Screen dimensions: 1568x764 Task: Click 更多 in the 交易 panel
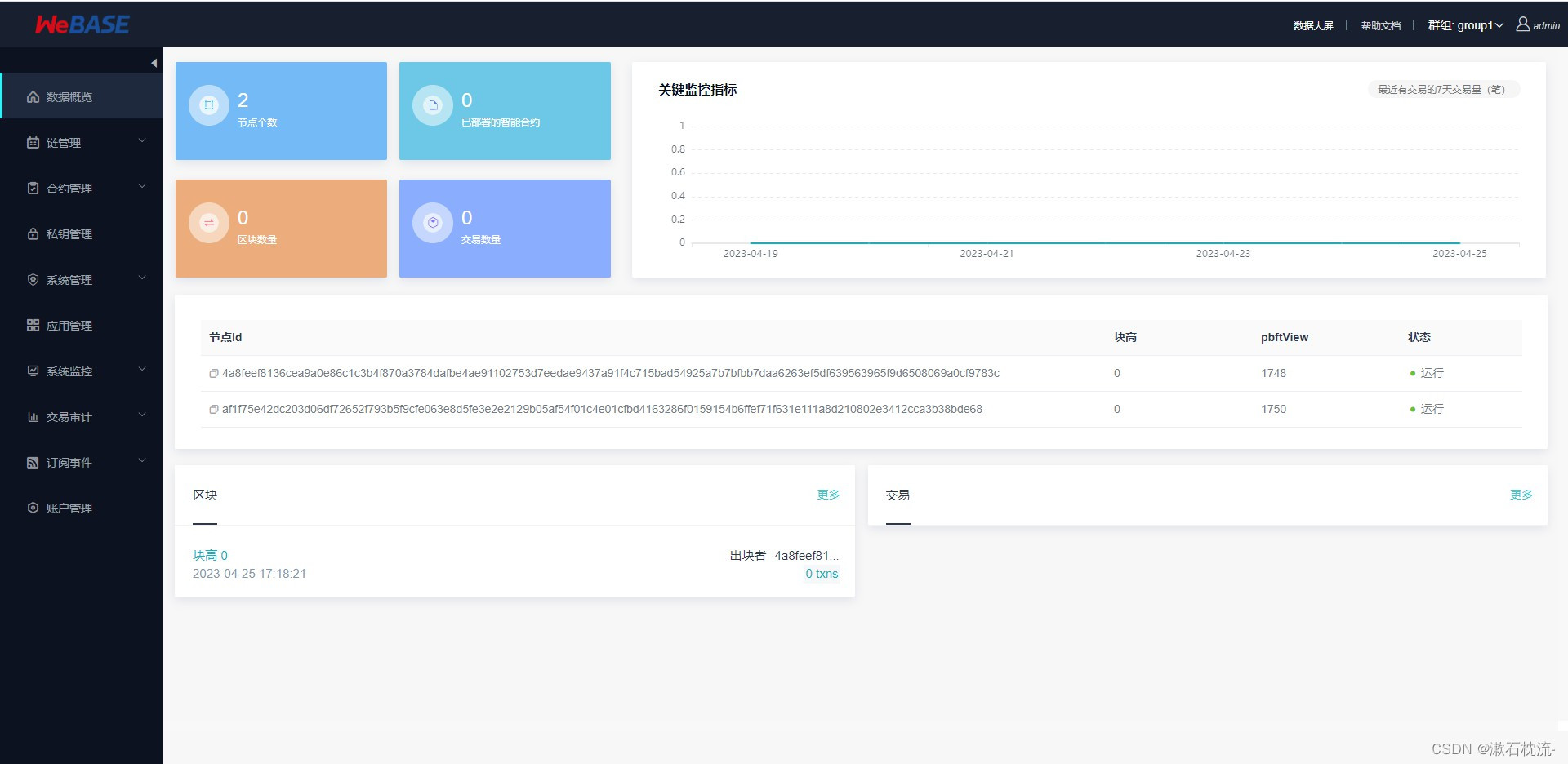pyautogui.click(x=1521, y=495)
